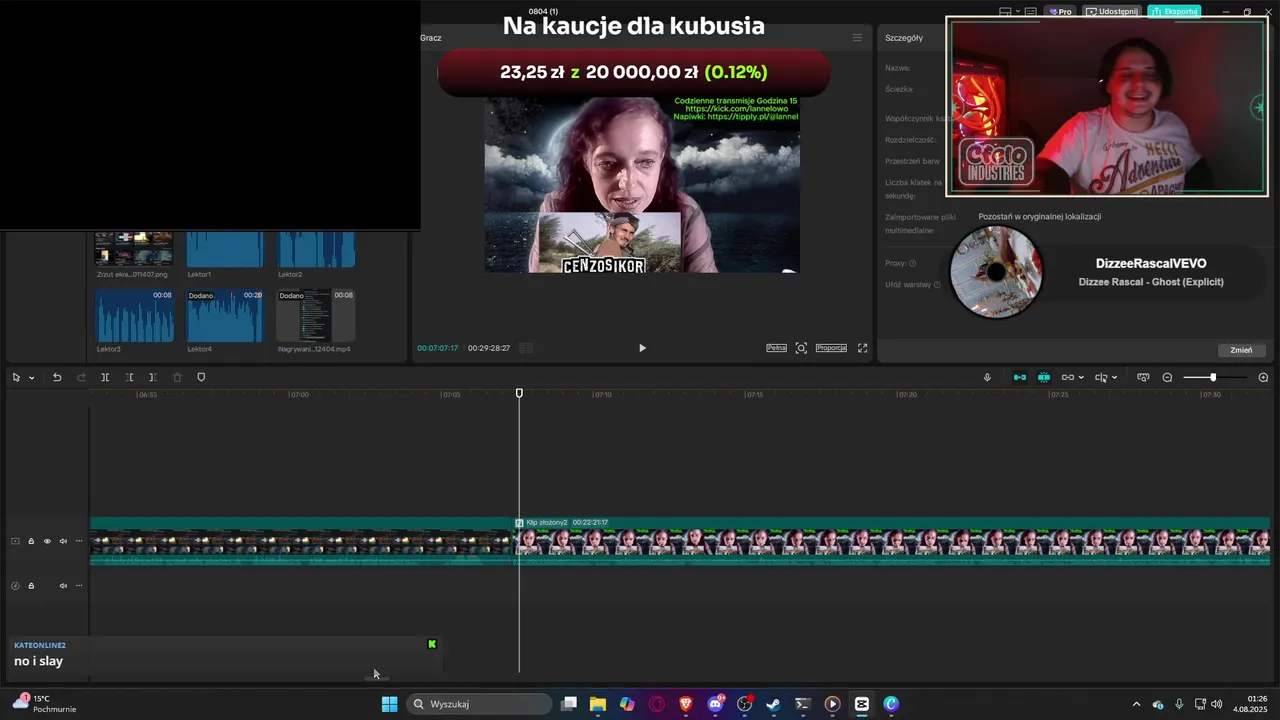Viewport: 1280px width, 720px height.
Task: Expand the layout dropdown arrow in title bar
Action: point(1018,12)
